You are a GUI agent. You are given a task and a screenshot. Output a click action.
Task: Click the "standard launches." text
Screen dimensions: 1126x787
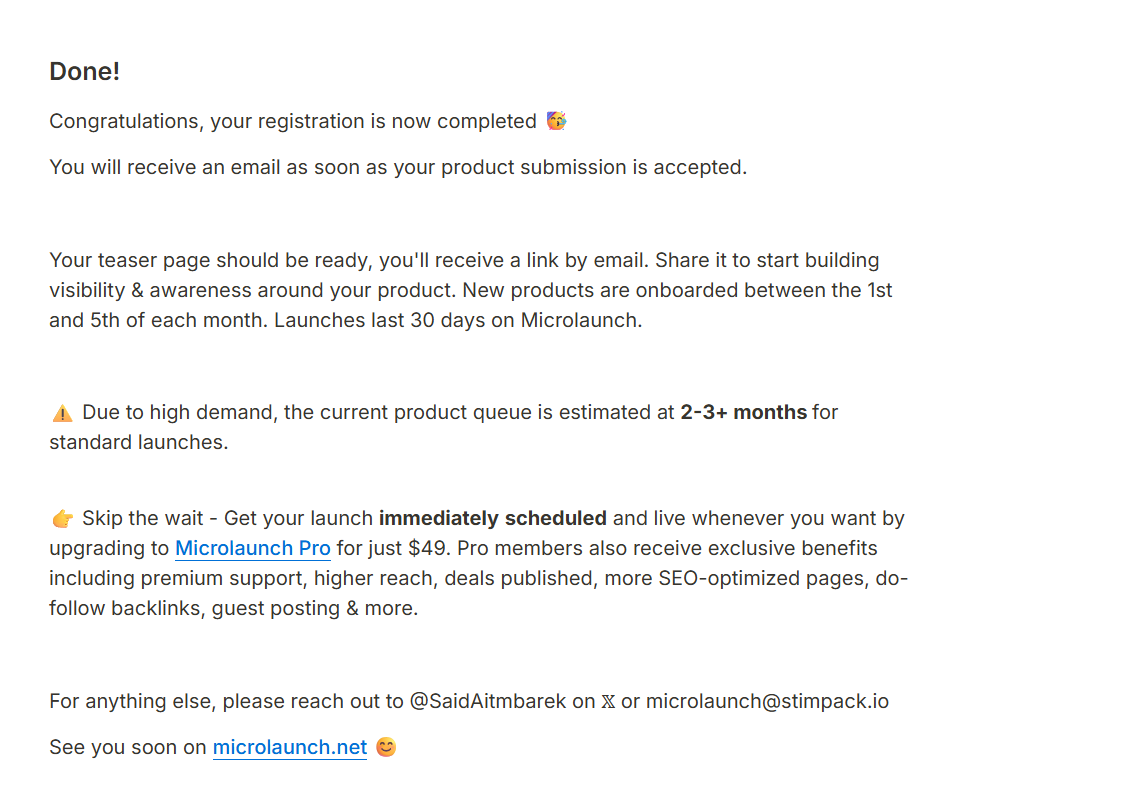(139, 442)
